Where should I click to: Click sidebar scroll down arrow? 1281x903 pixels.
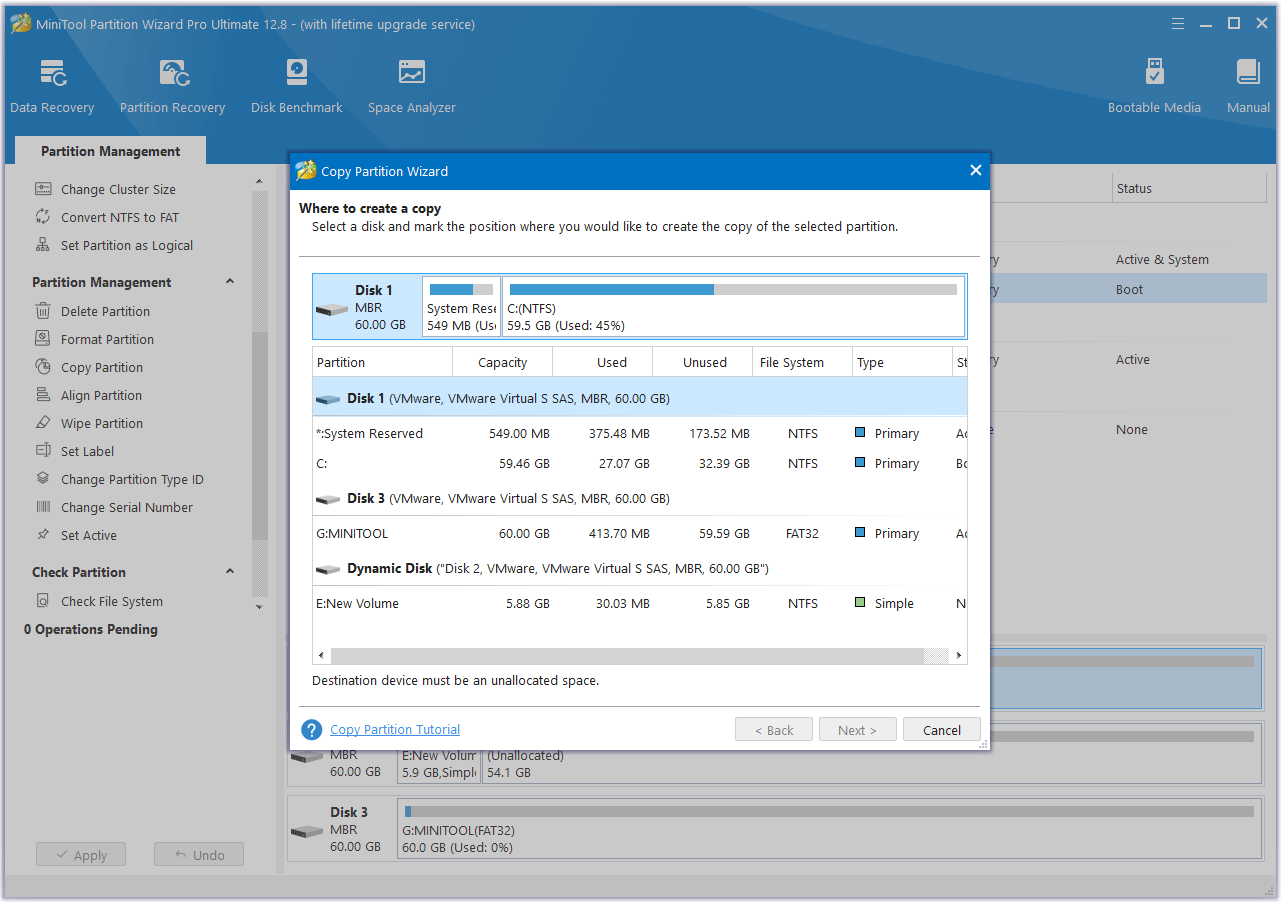click(259, 607)
